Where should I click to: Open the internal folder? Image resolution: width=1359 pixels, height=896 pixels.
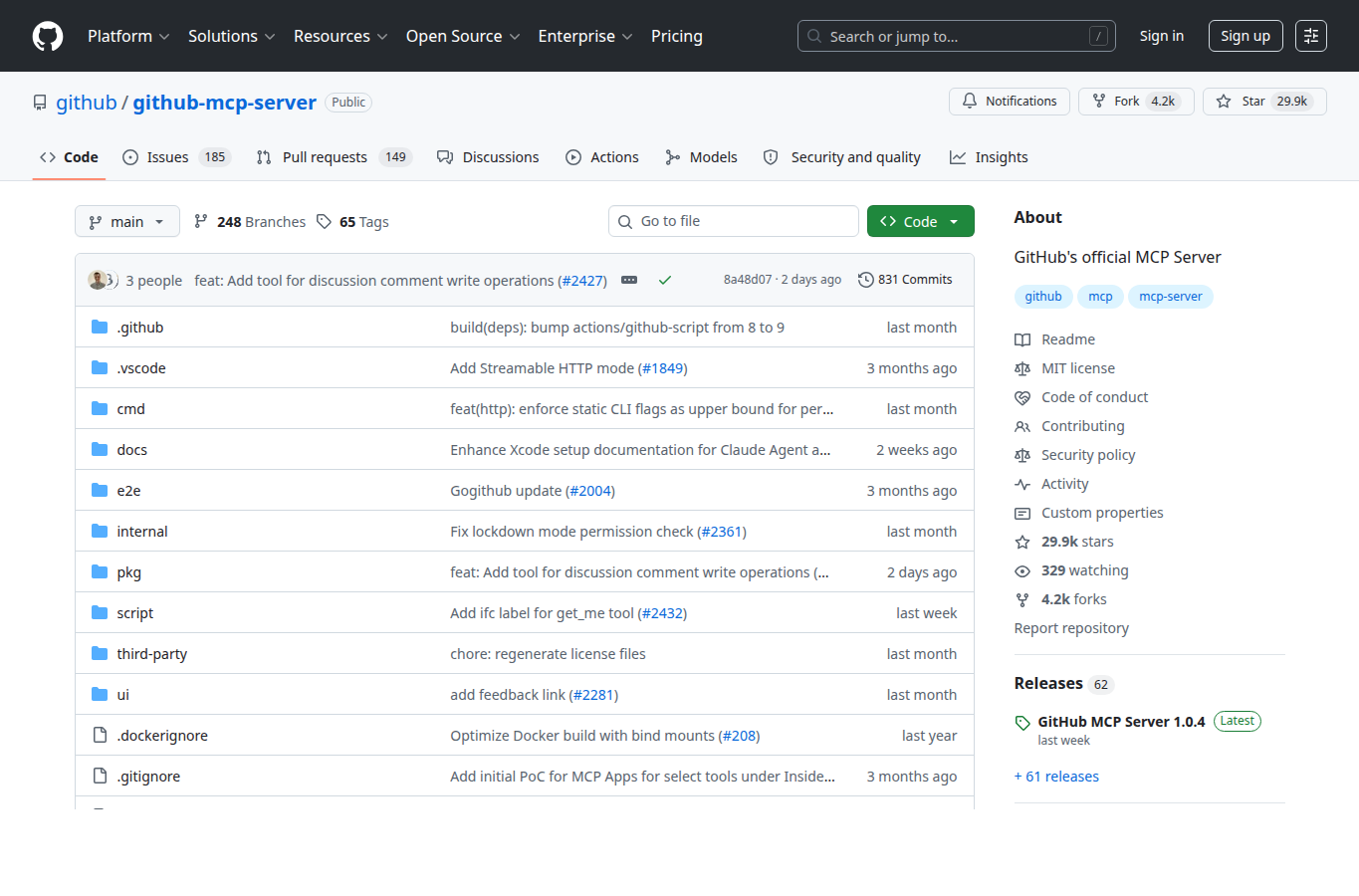coord(142,532)
